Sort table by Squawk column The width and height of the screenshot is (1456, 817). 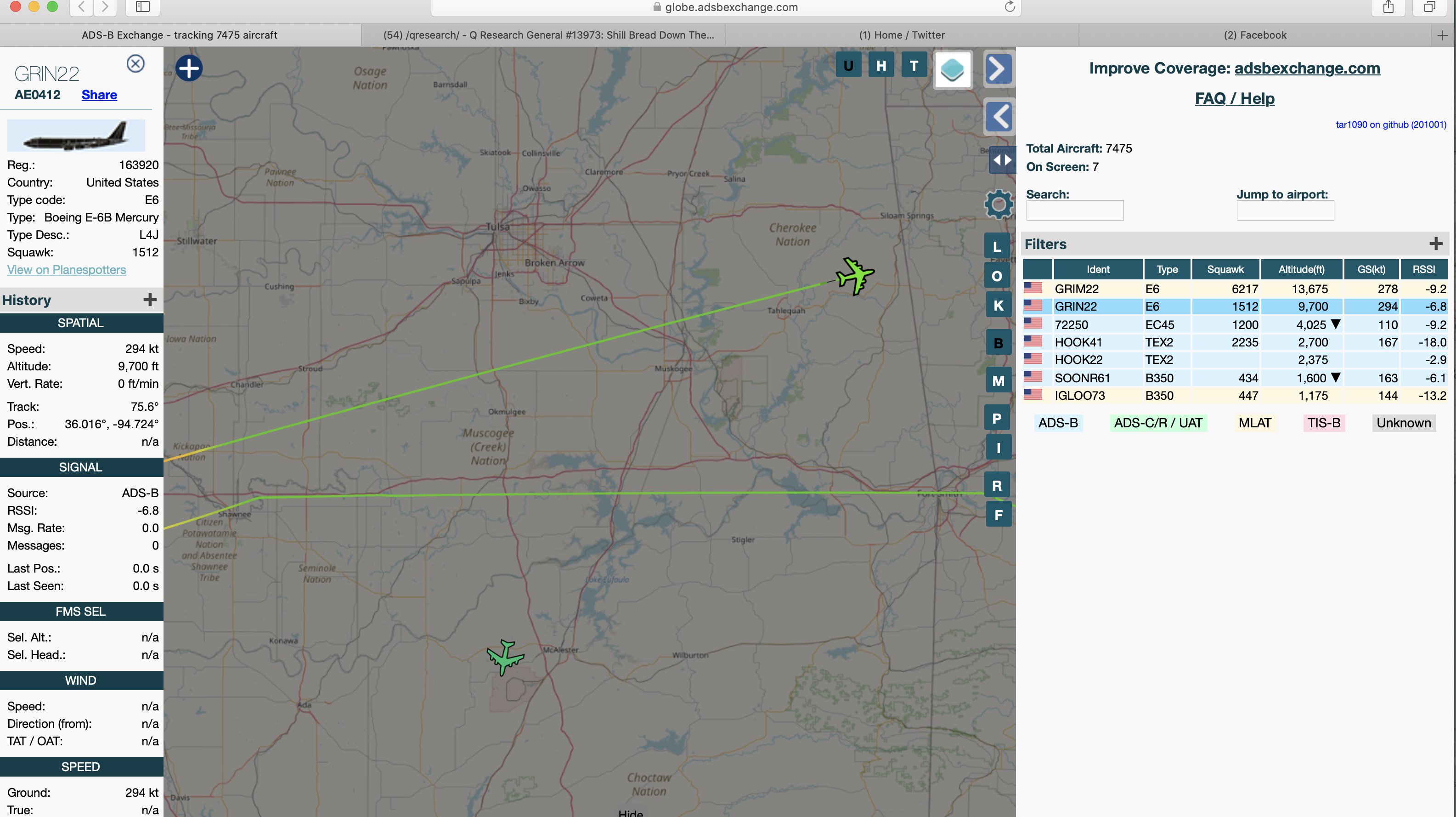coord(1225,270)
